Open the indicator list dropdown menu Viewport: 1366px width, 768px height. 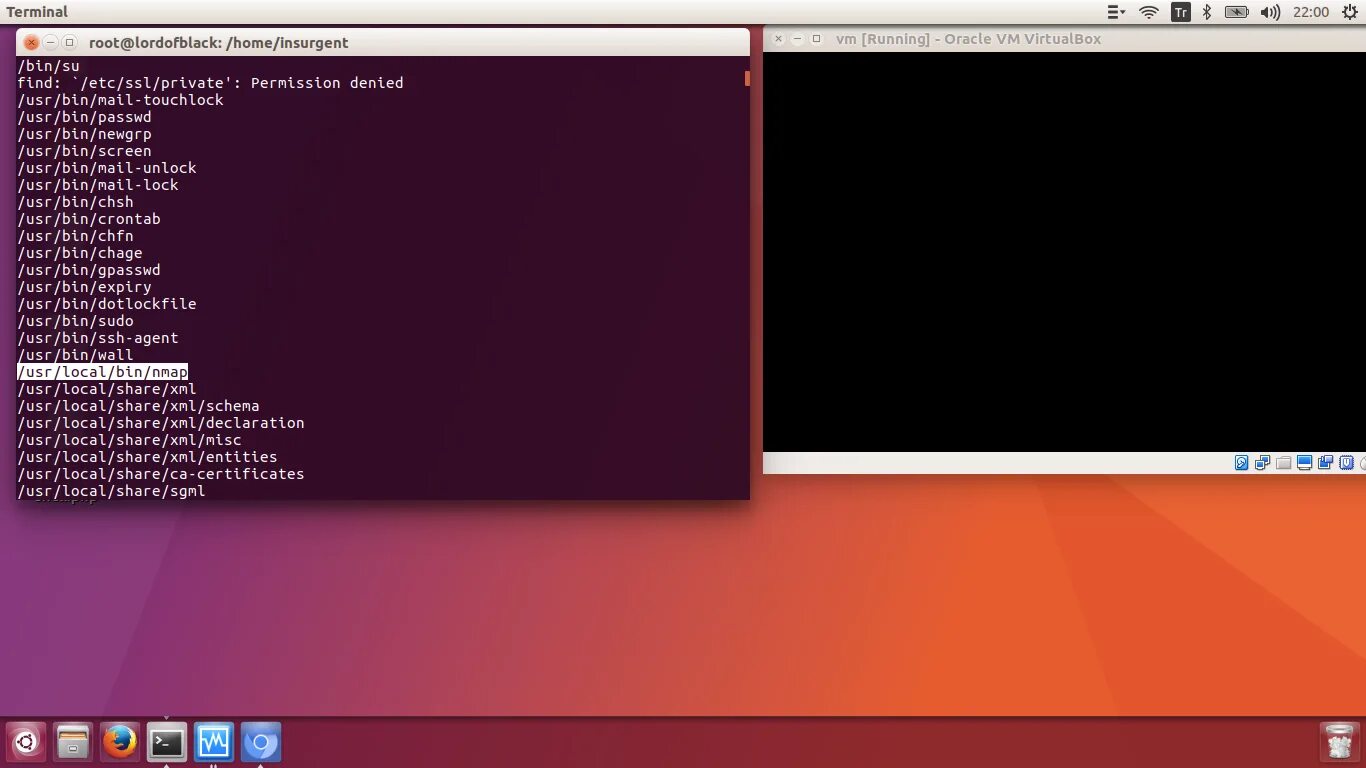pos(1117,12)
